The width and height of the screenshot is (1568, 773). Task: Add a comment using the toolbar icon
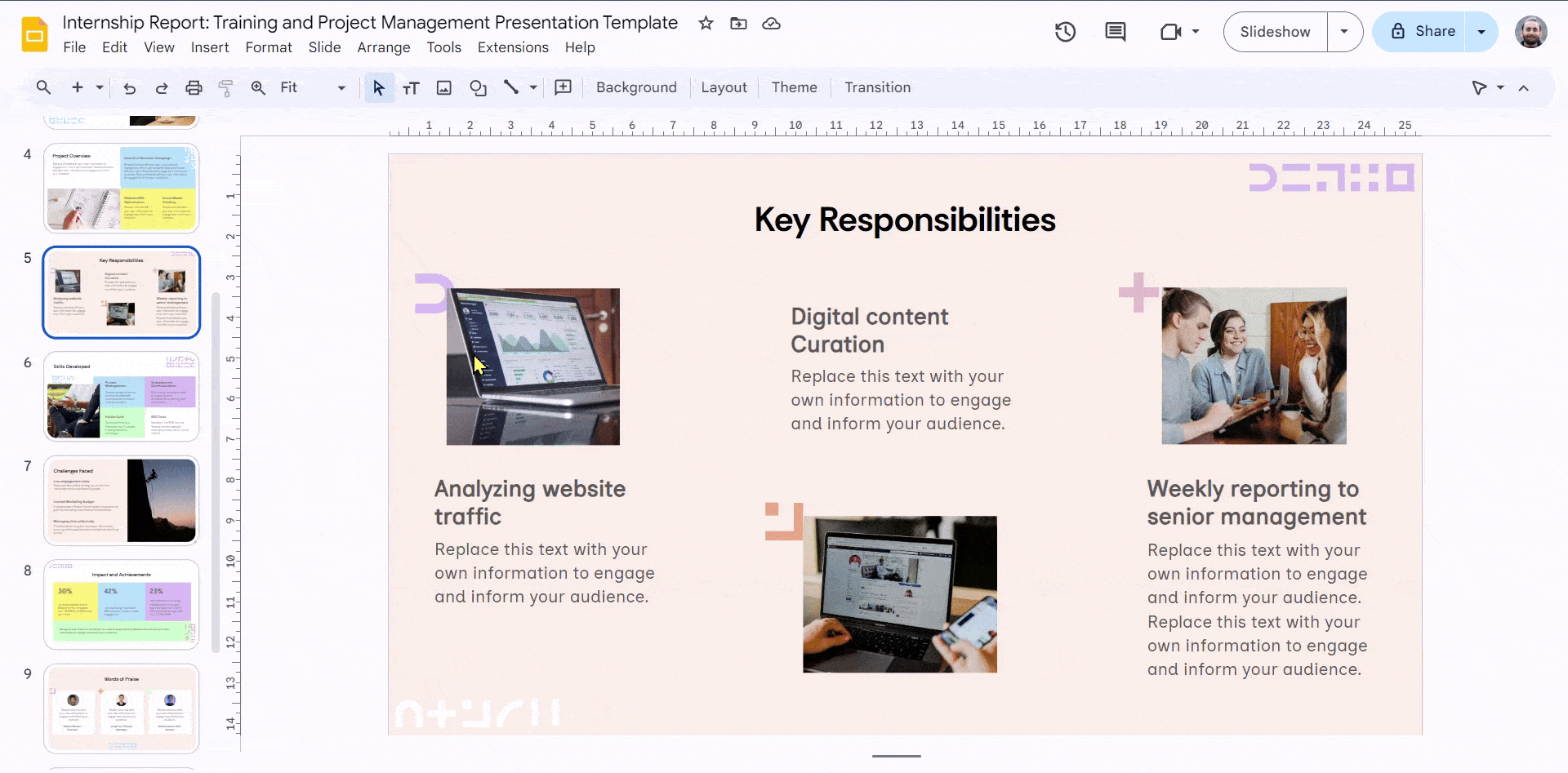563,87
